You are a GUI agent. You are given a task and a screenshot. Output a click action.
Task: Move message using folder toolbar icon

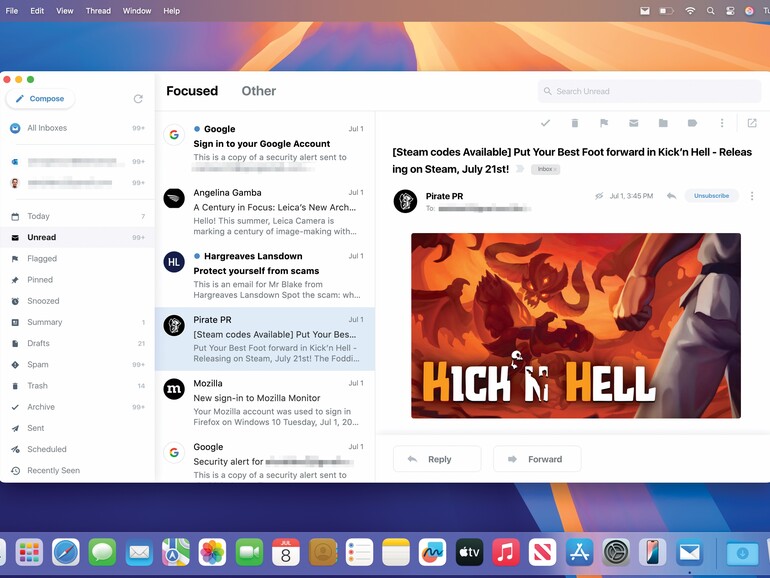(x=663, y=123)
